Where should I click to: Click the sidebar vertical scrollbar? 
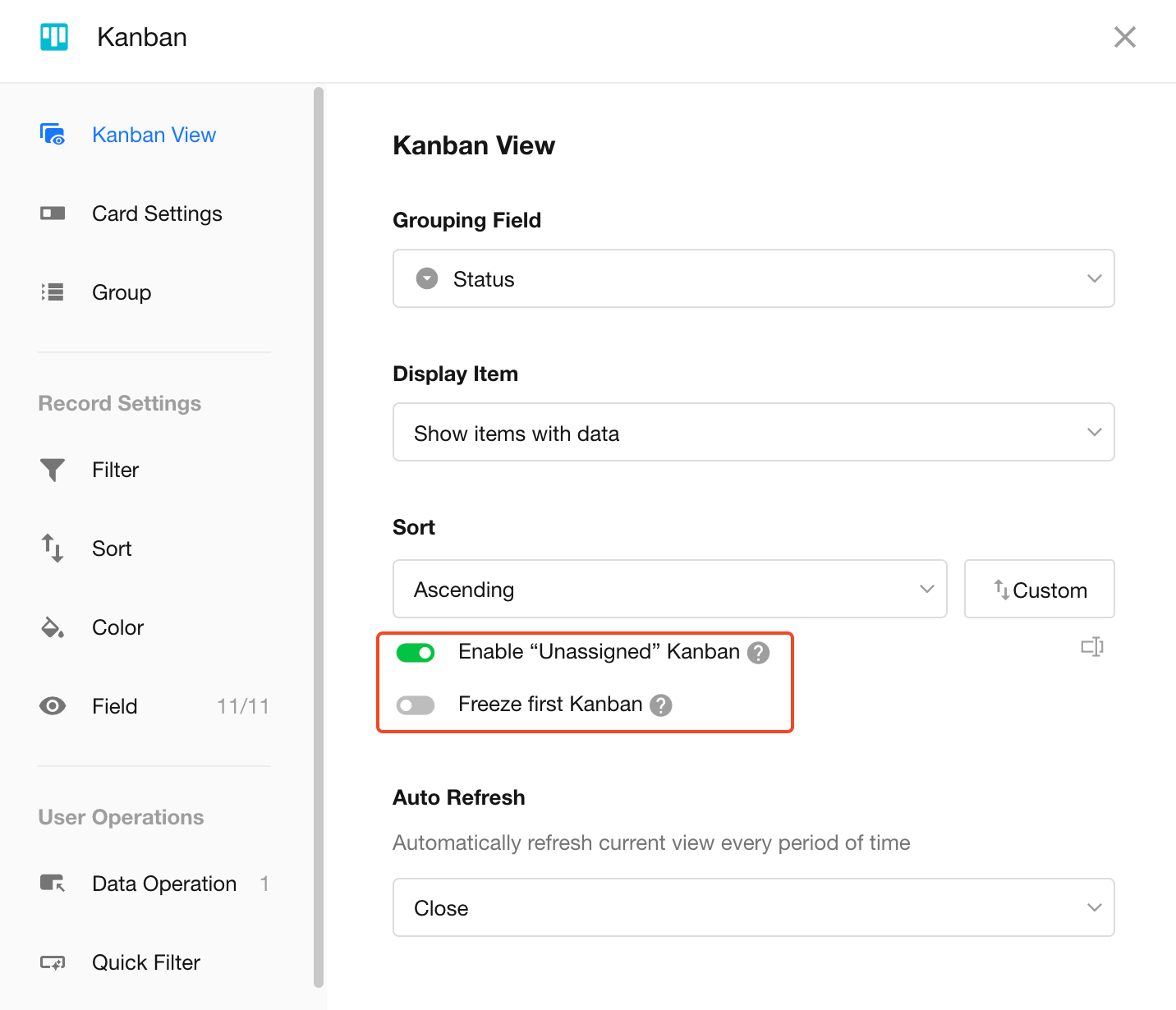coord(319,534)
